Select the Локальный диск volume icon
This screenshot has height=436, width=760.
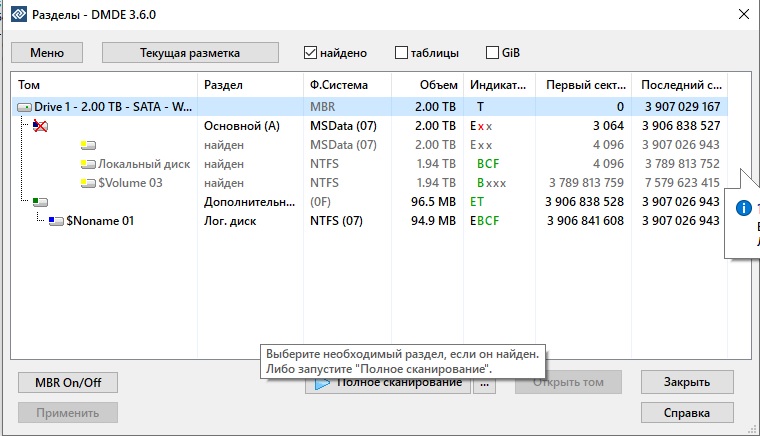(88, 164)
